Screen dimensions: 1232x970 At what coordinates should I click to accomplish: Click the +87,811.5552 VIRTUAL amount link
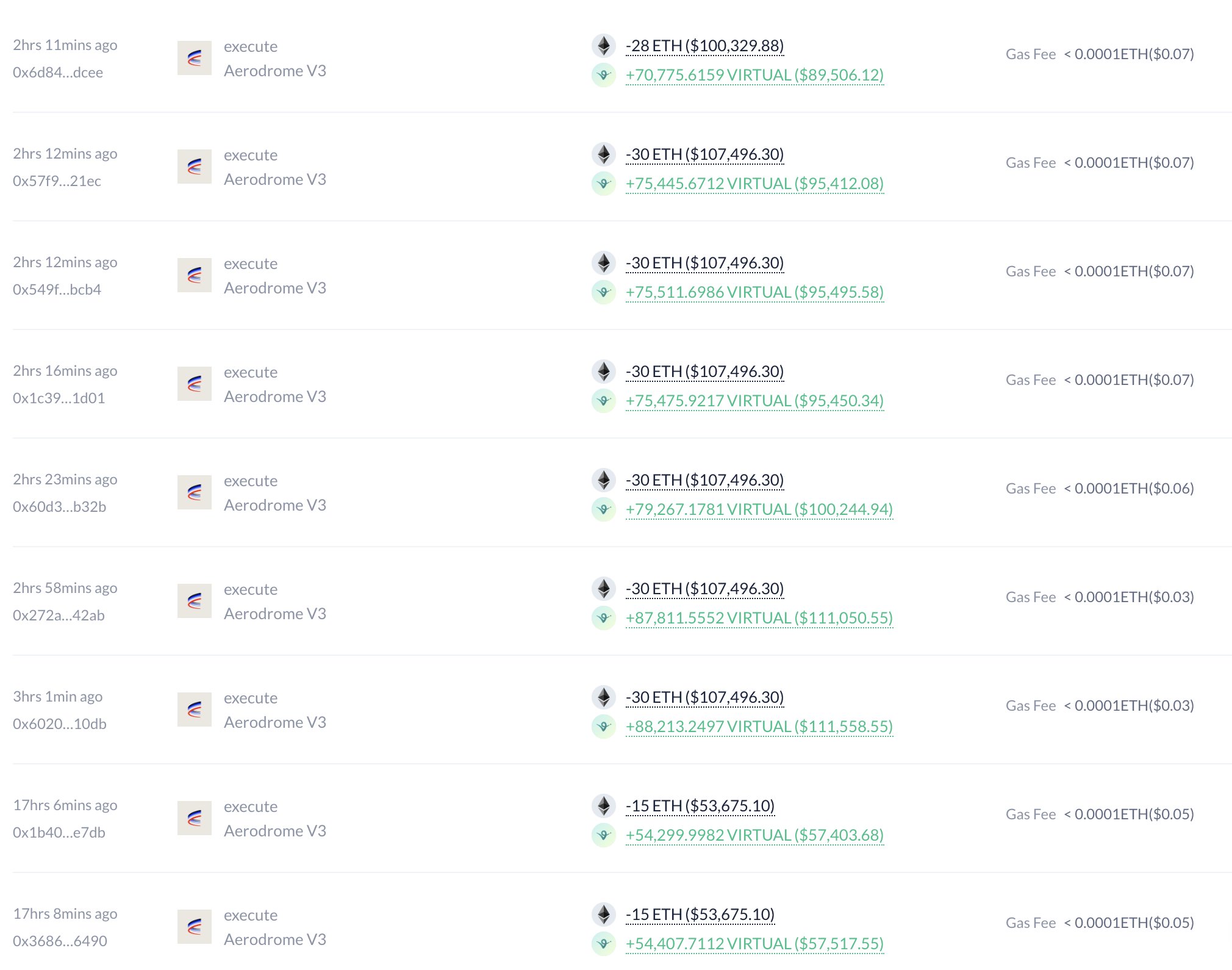[x=759, y=618]
